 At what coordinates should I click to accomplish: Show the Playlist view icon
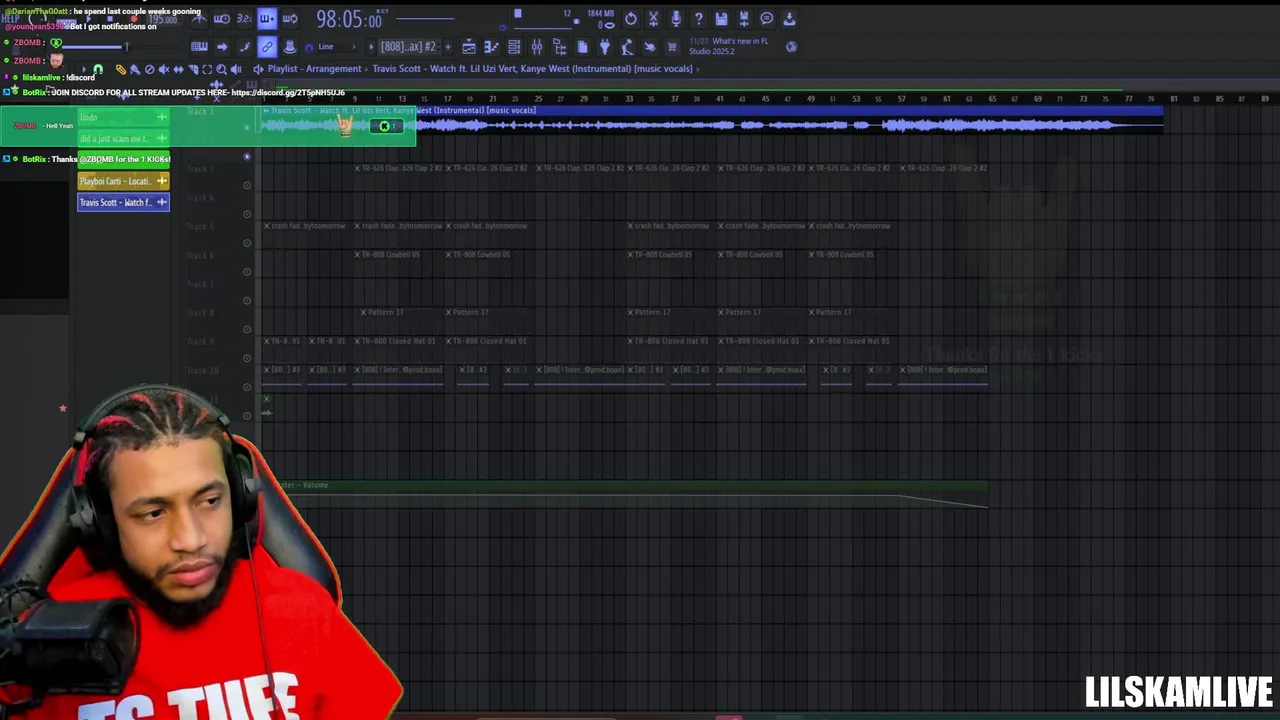(x=469, y=47)
